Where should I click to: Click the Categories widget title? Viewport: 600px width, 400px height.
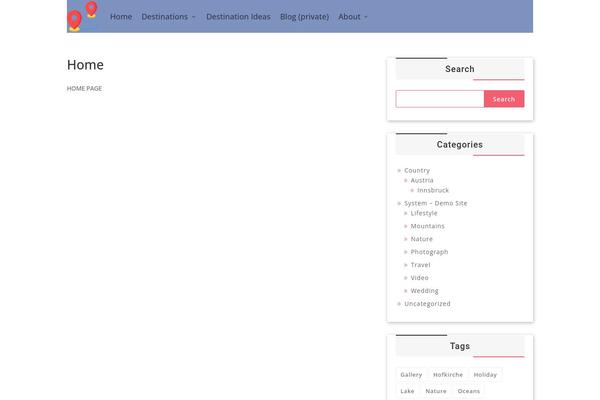pos(460,145)
